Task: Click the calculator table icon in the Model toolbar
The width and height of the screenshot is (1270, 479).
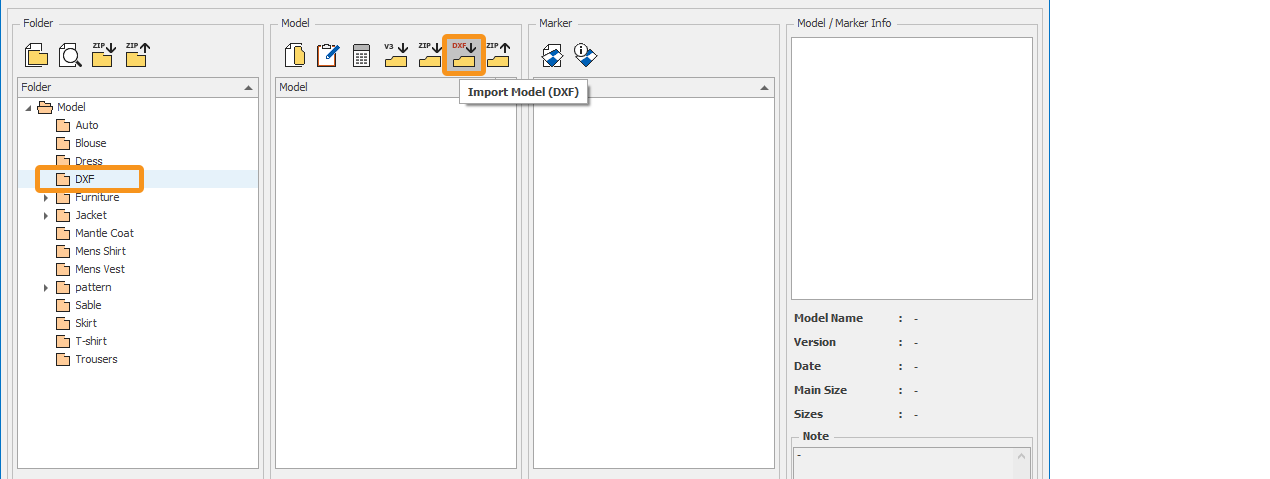Action: click(362, 55)
